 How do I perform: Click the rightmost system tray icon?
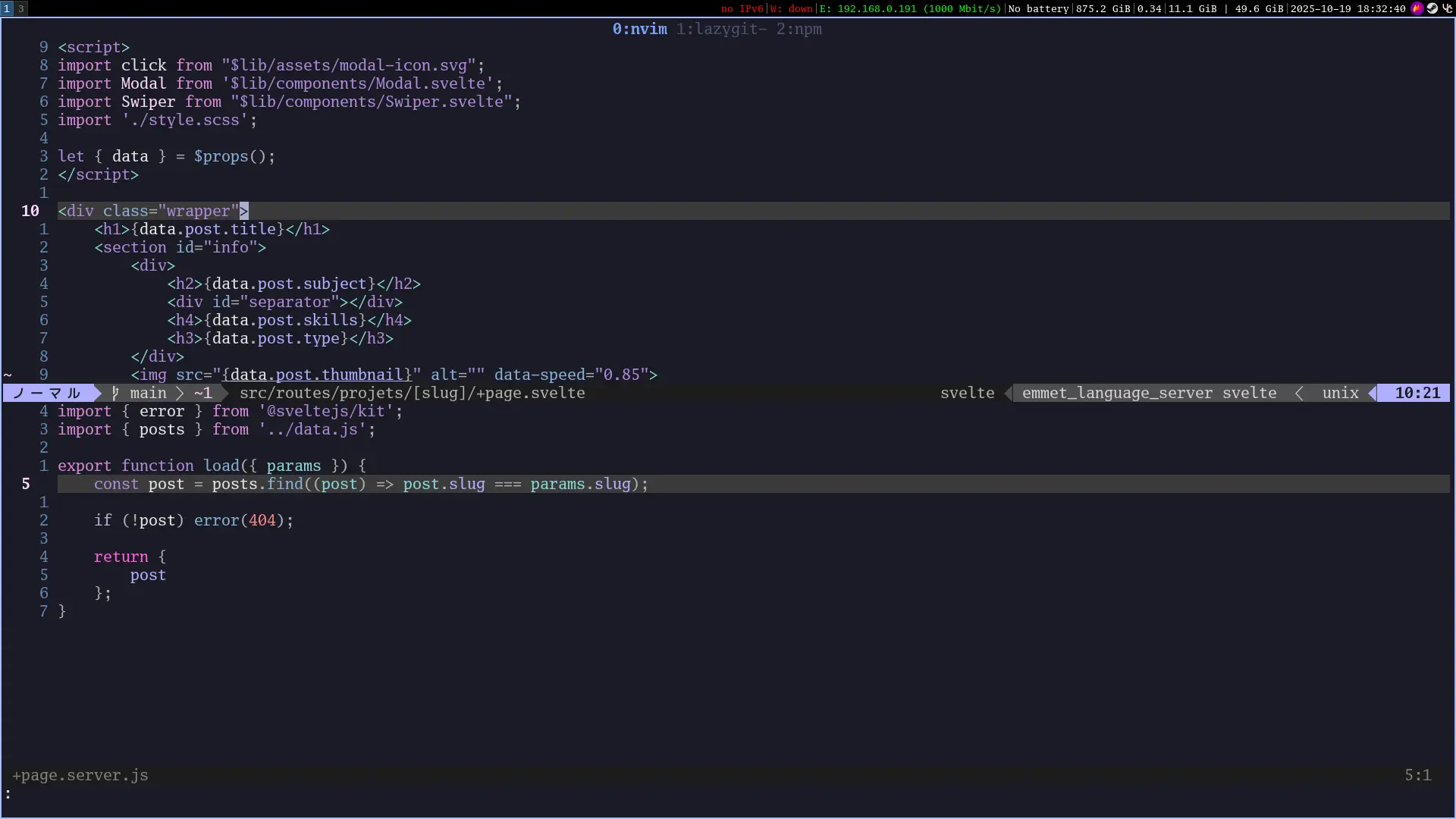click(x=1447, y=8)
